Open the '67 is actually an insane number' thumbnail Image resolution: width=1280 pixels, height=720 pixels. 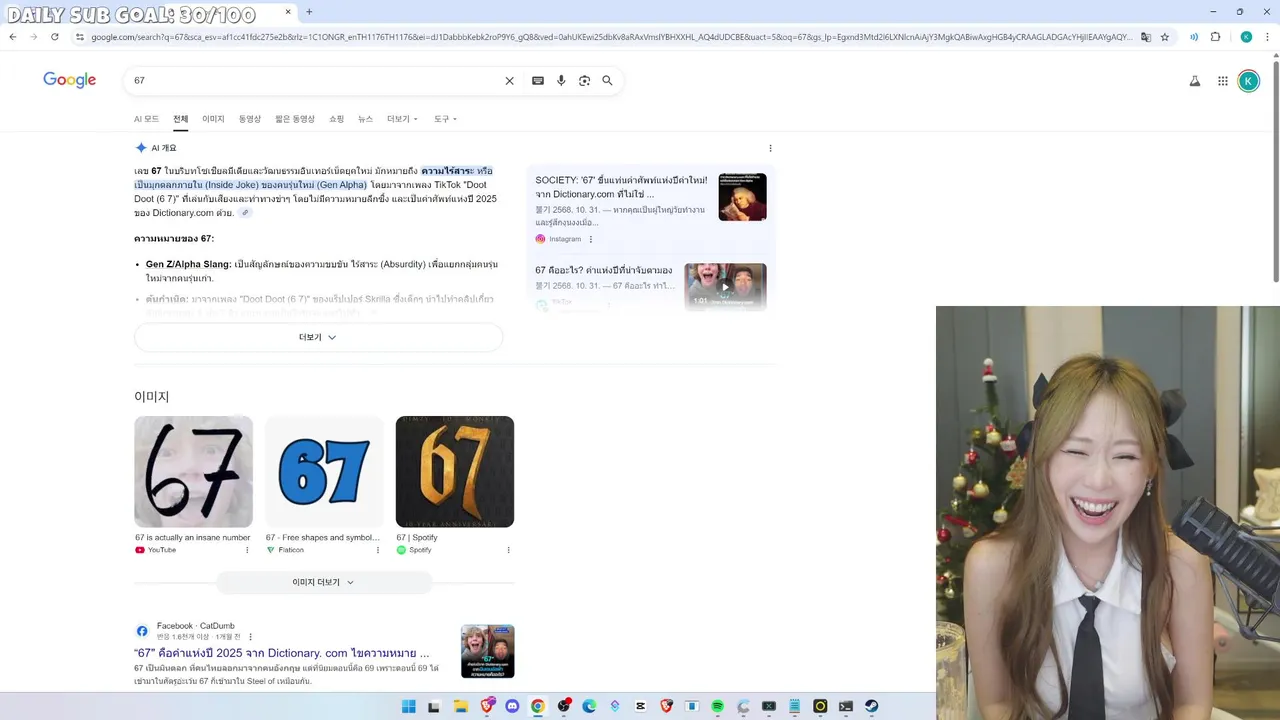tap(194, 472)
